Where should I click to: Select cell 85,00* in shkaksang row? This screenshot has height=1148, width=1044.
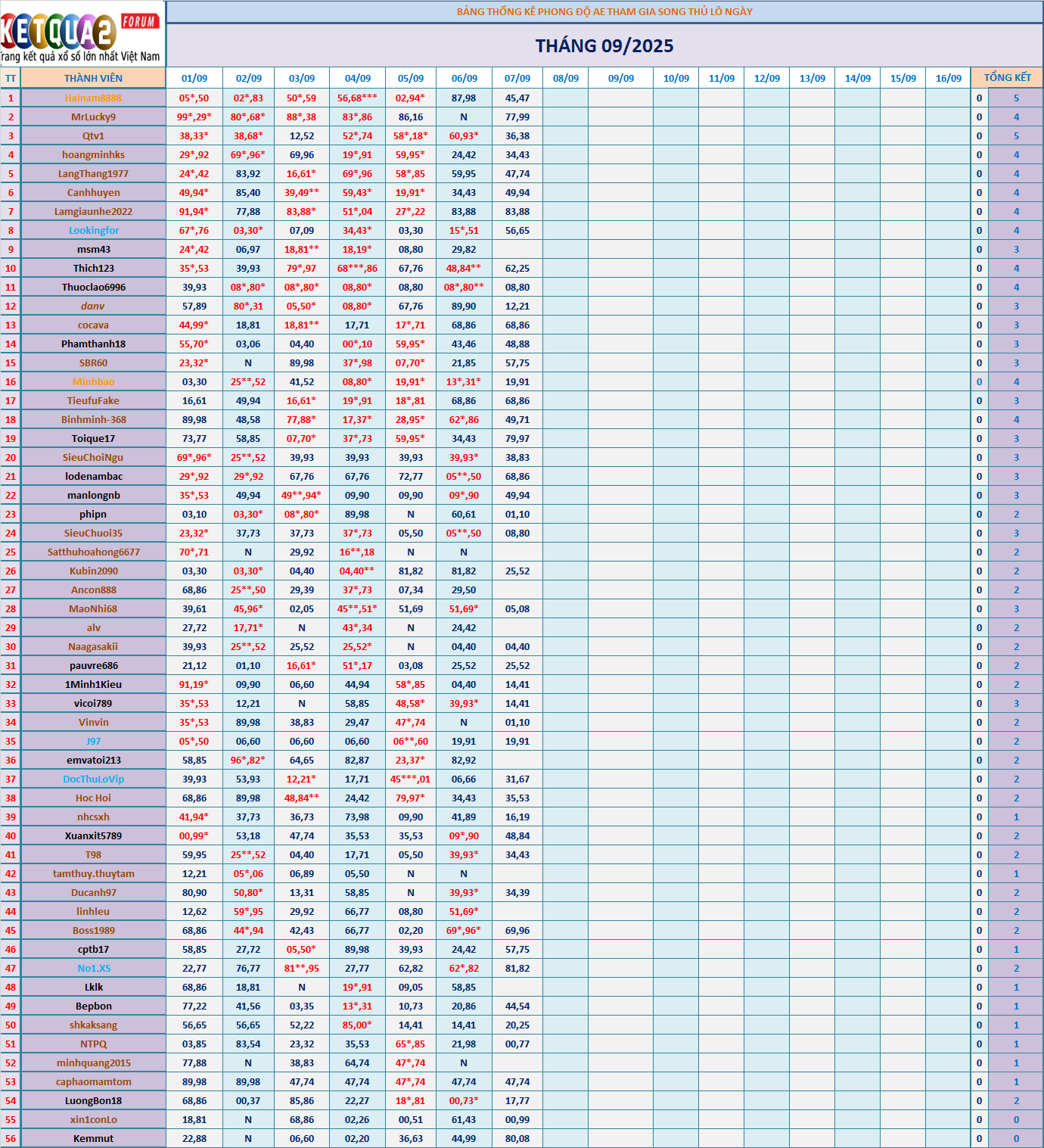(x=358, y=1025)
